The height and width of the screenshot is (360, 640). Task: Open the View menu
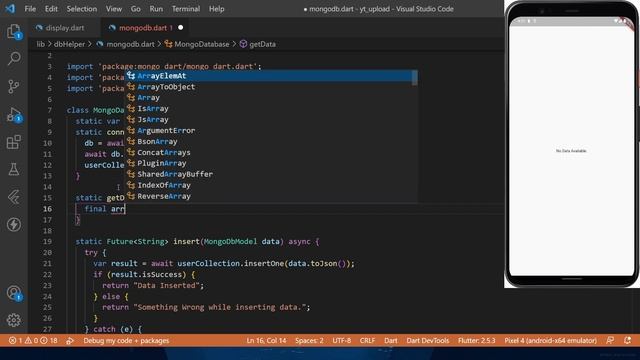point(113,9)
